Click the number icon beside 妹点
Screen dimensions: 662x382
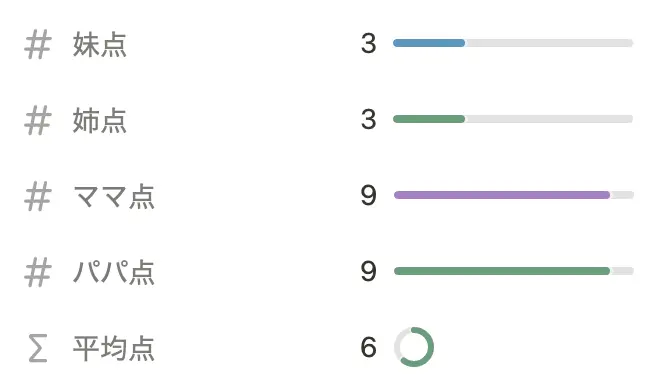coord(38,44)
